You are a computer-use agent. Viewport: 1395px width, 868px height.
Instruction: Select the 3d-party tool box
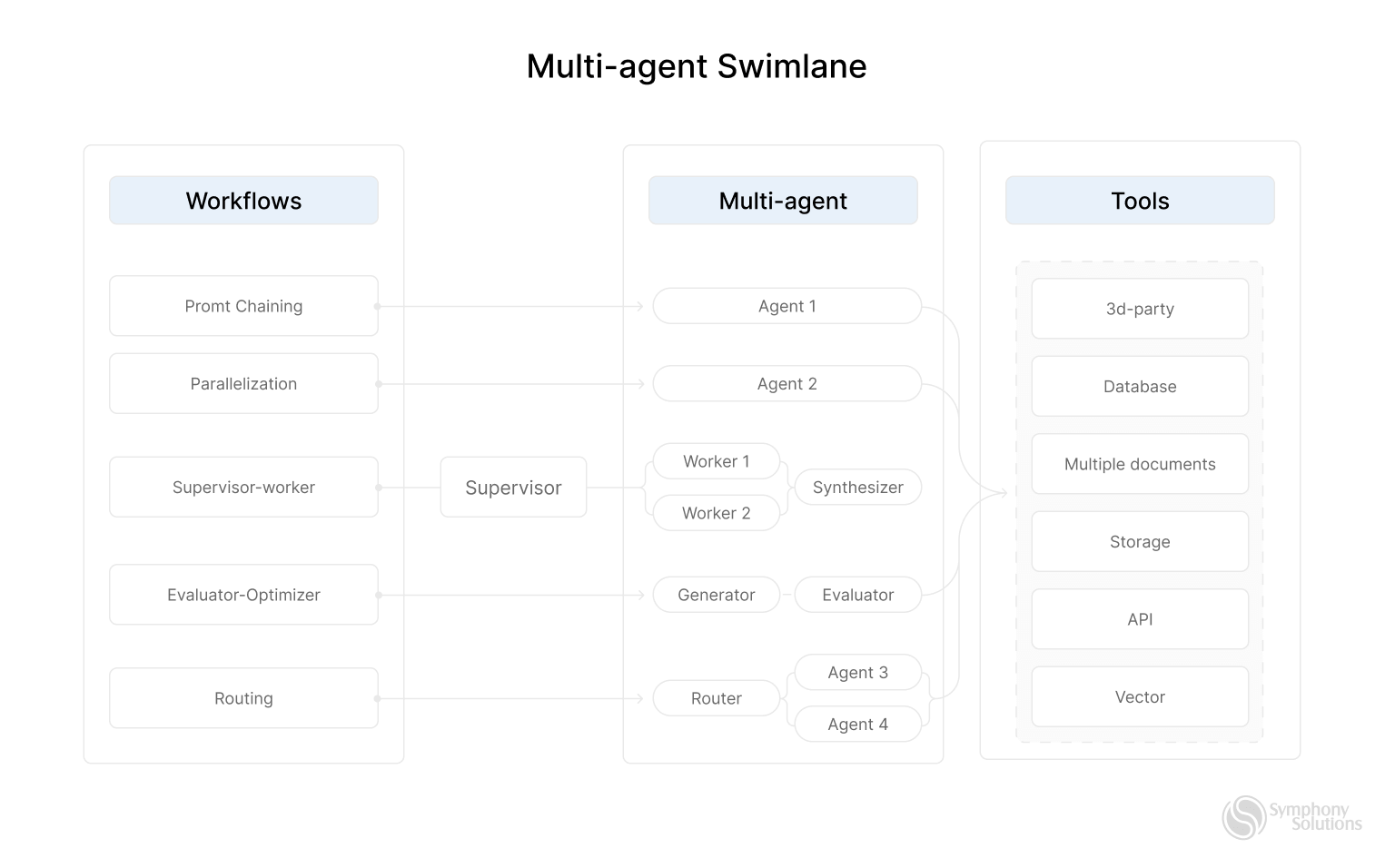pyautogui.click(x=1140, y=309)
